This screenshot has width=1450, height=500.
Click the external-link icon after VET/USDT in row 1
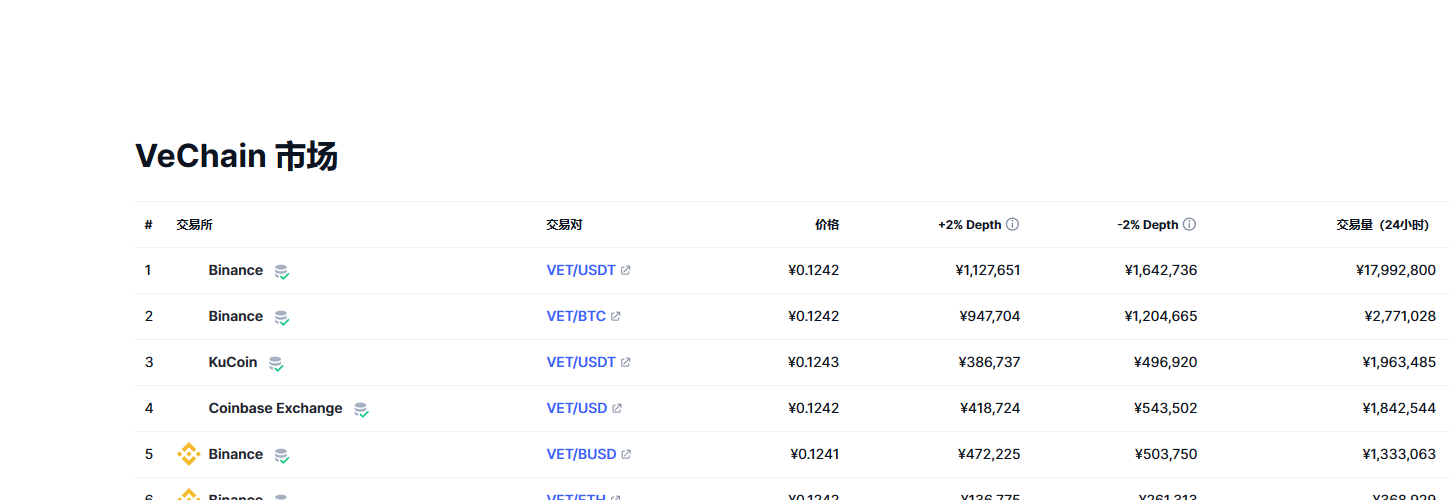626,270
